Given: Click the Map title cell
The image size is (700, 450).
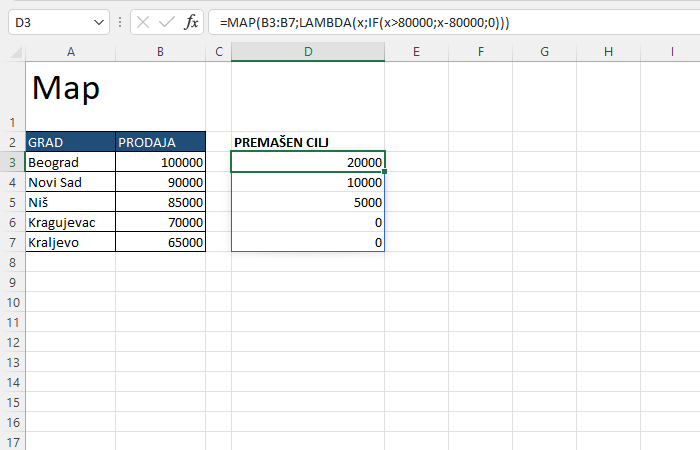Looking at the screenshot, I should [70, 90].
